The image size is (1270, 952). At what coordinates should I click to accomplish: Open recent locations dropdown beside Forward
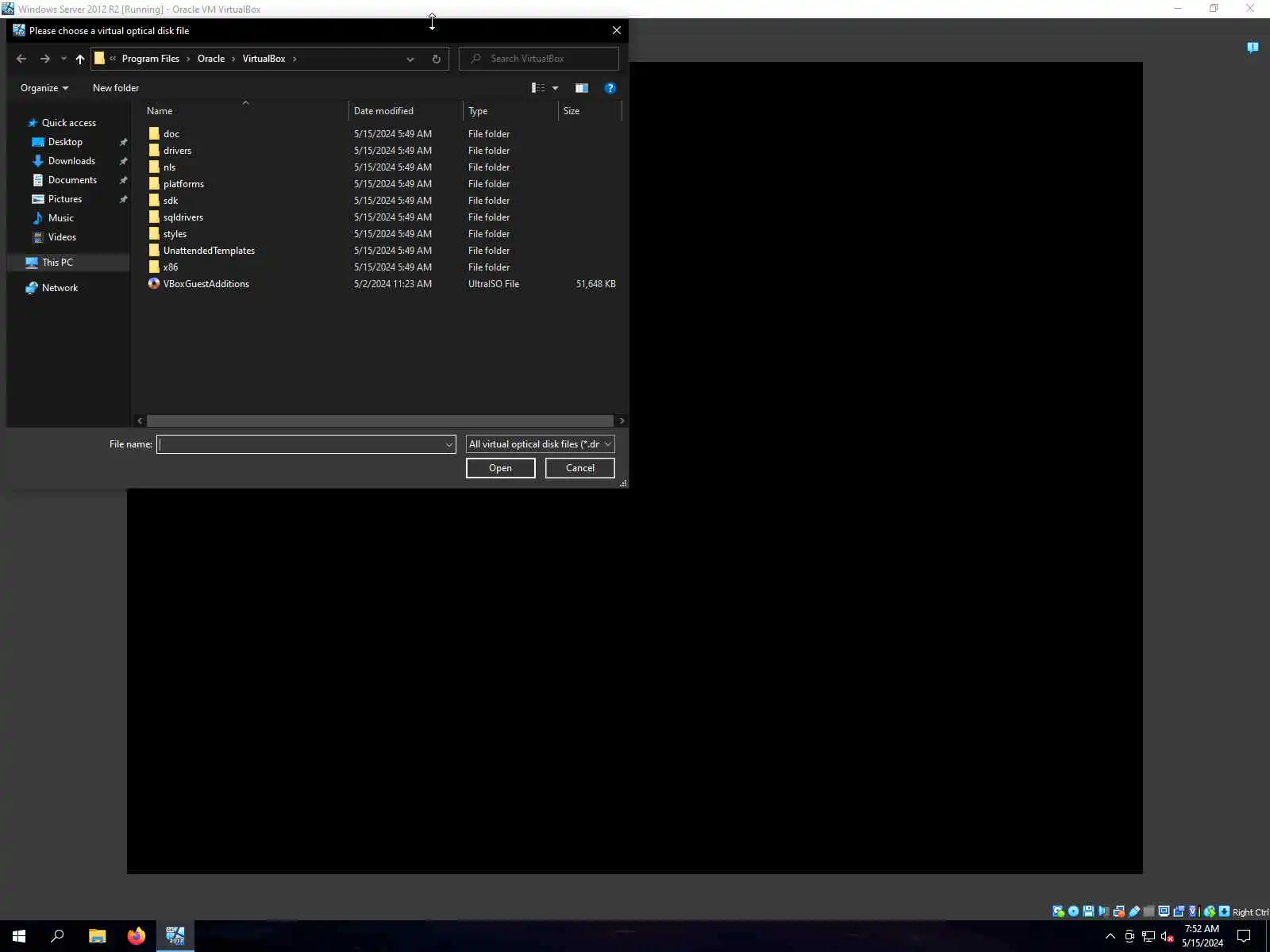pos(63,59)
